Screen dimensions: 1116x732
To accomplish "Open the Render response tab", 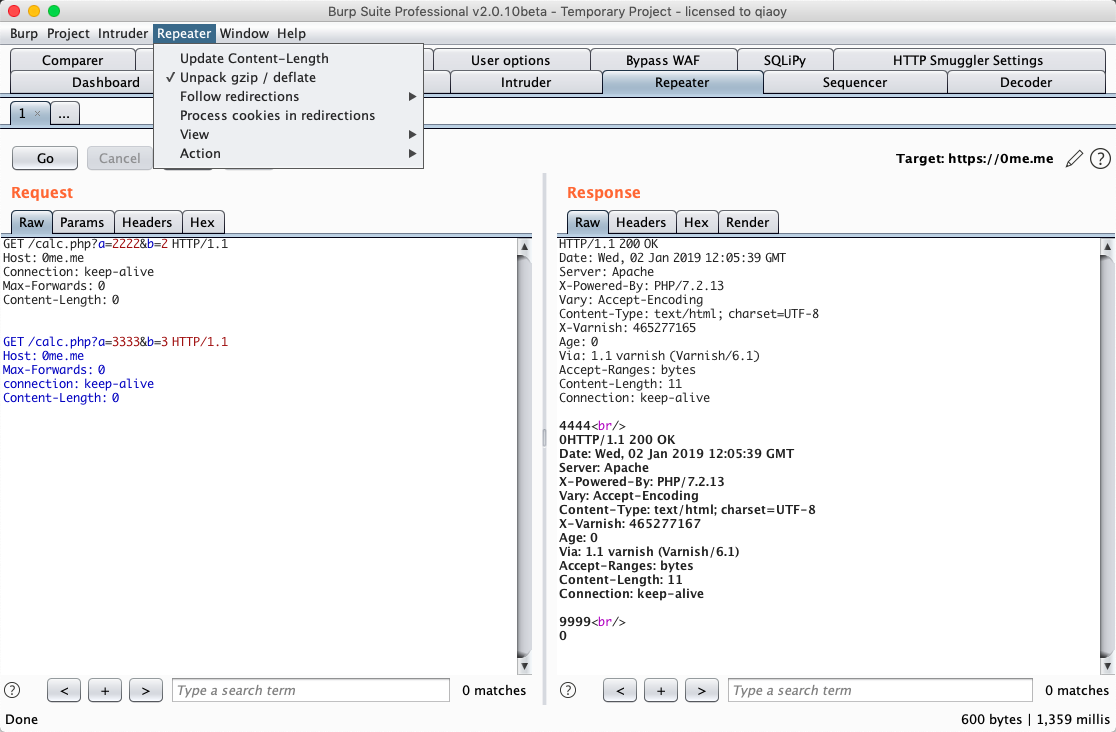I will [747, 222].
